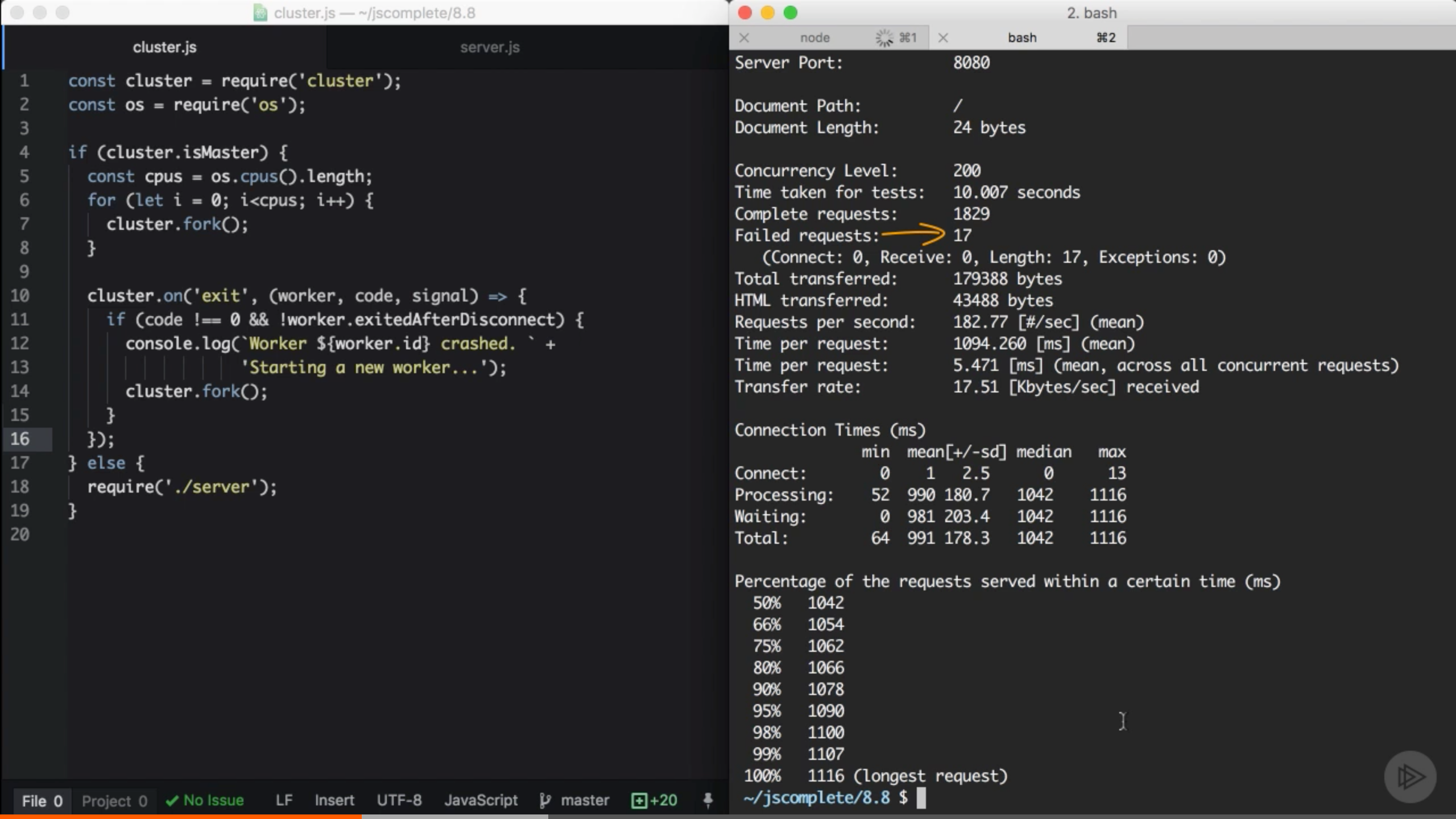Switch to the server.js tab
Viewport: 1456px width, 819px height.
489,47
